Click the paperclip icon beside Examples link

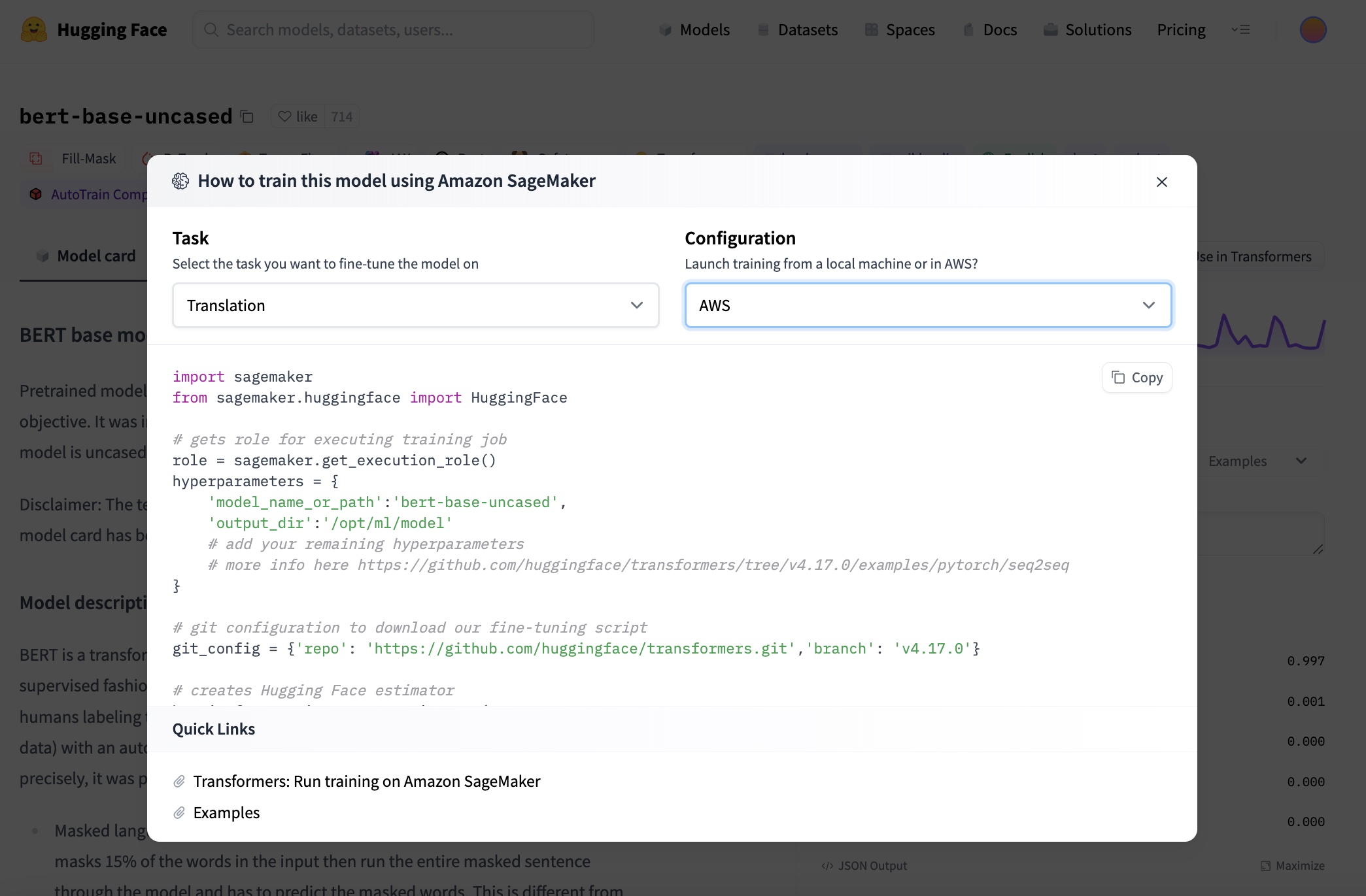(179, 812)
